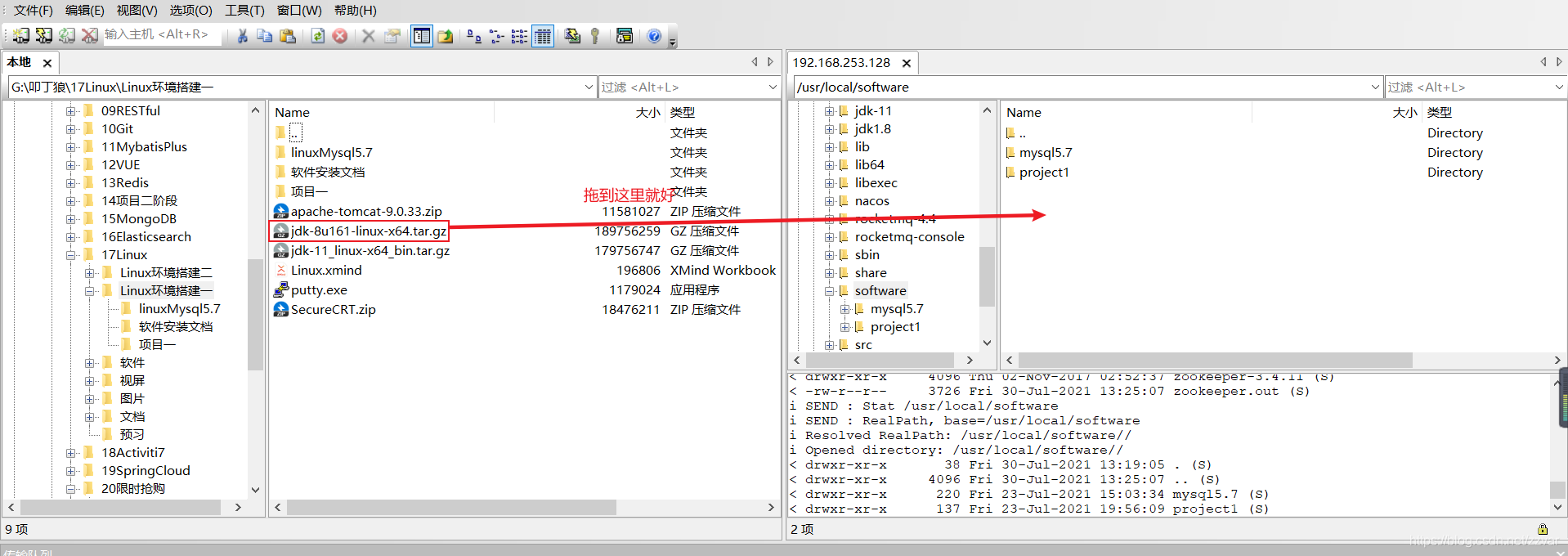Click the lock icon in status bar
This screenshot has height=556, width=1568.
click(x=1543, y=529)
